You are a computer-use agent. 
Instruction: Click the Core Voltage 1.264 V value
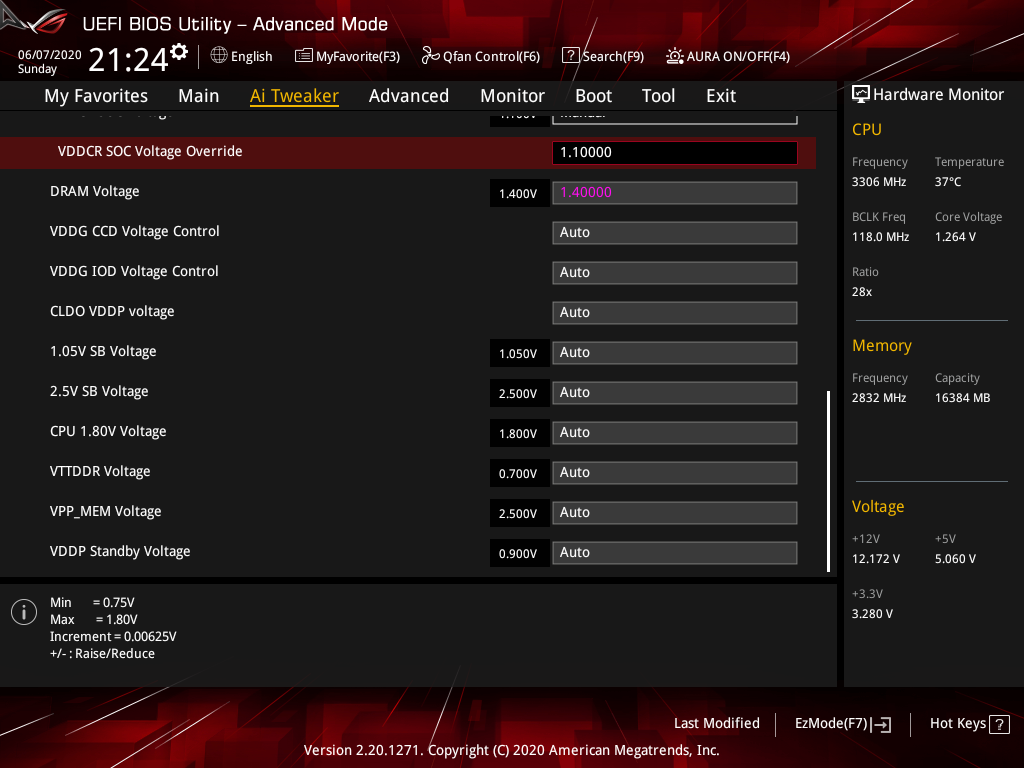coord(955,237)
